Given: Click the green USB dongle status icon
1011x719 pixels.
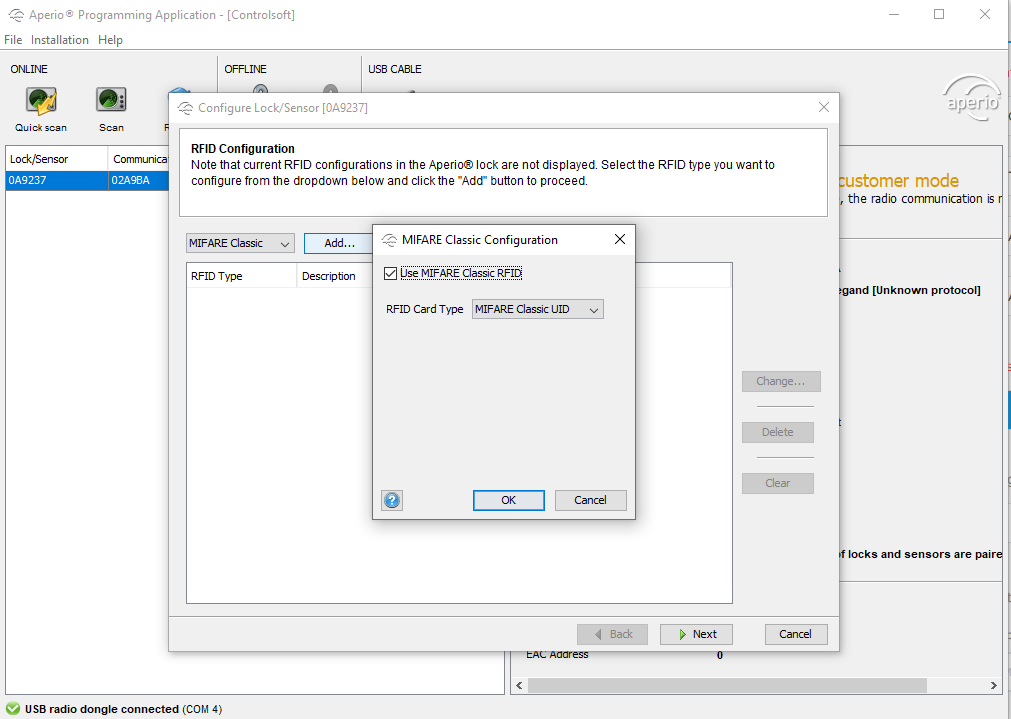Looking at the screenshot, I should 12,709.
